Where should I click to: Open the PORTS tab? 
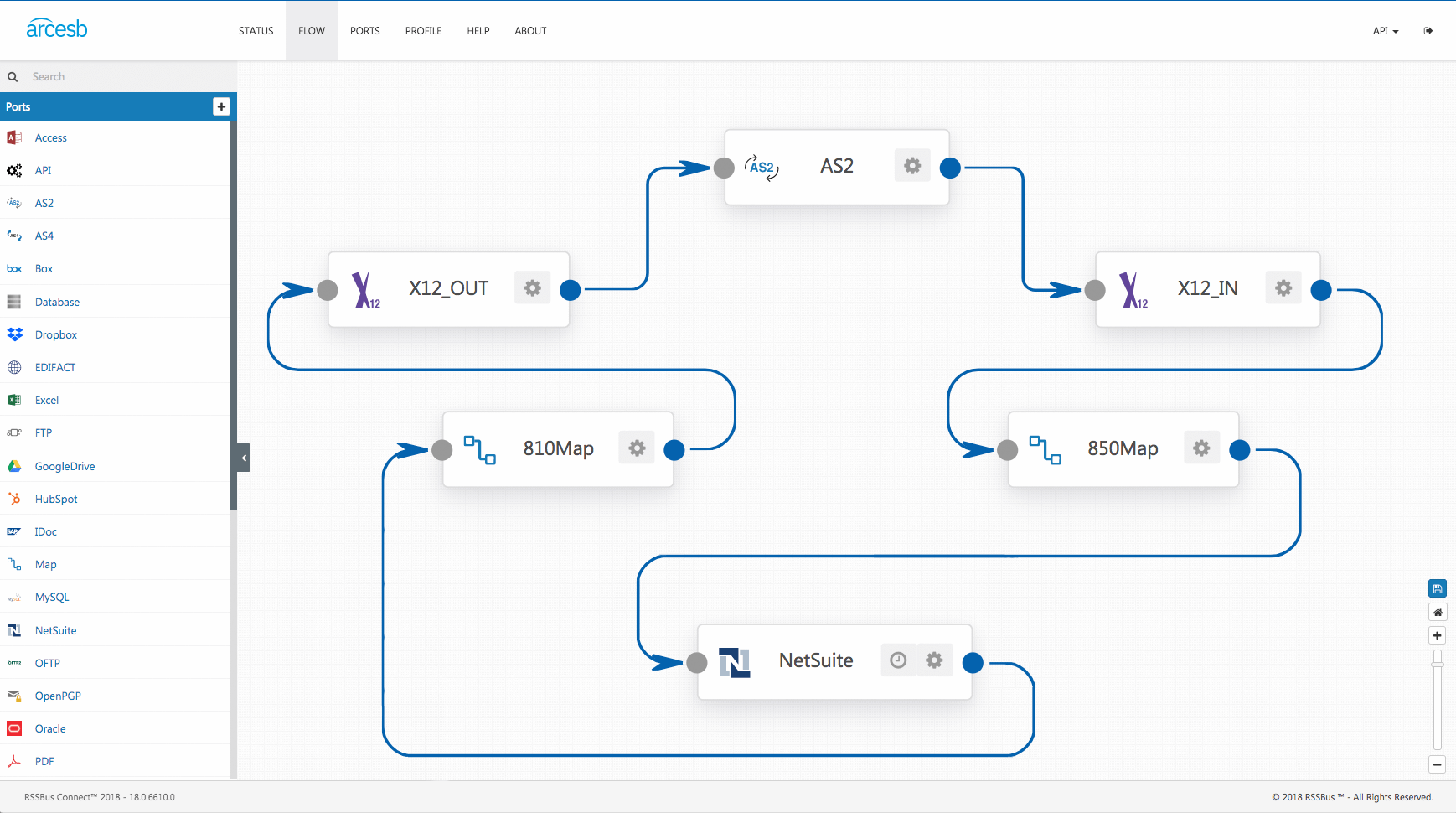click(x=365, y=31)
